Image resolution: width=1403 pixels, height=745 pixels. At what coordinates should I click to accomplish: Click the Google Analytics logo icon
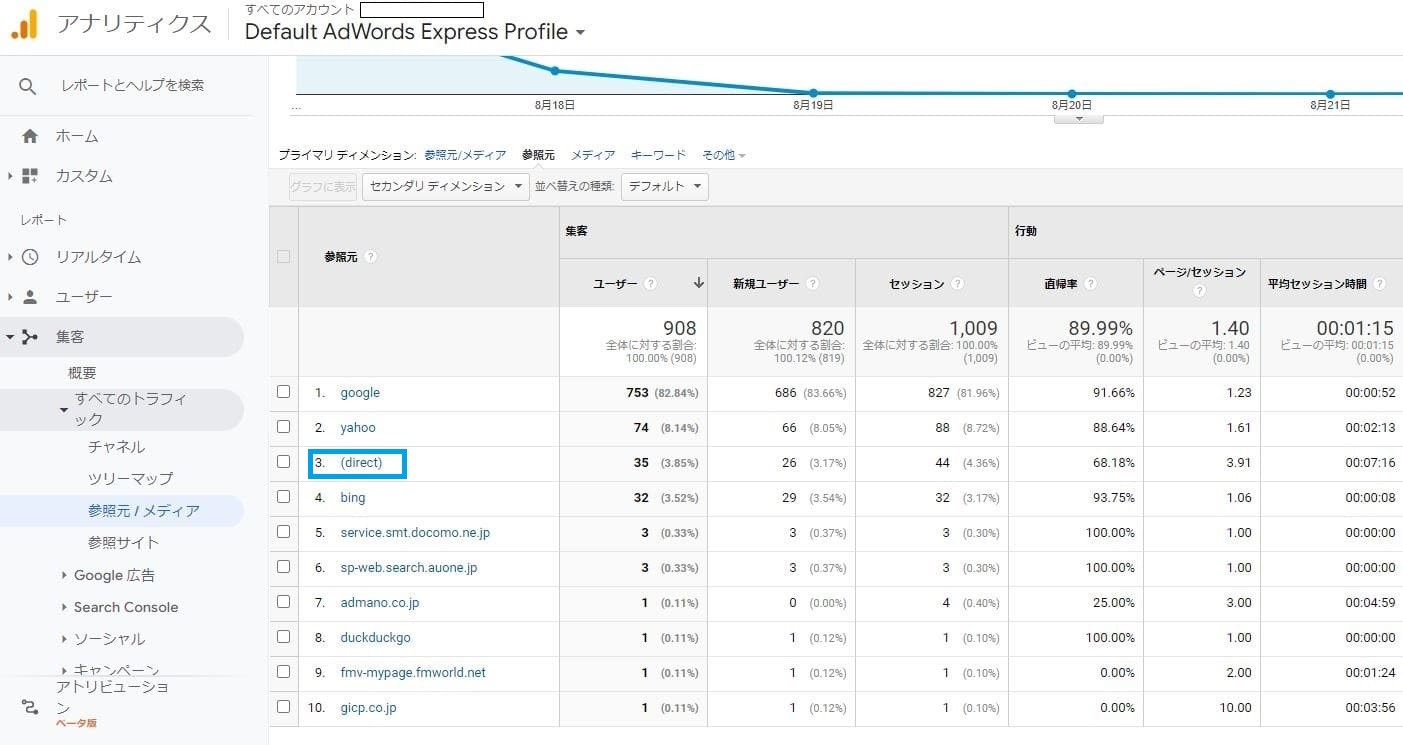tap(24, 24)
